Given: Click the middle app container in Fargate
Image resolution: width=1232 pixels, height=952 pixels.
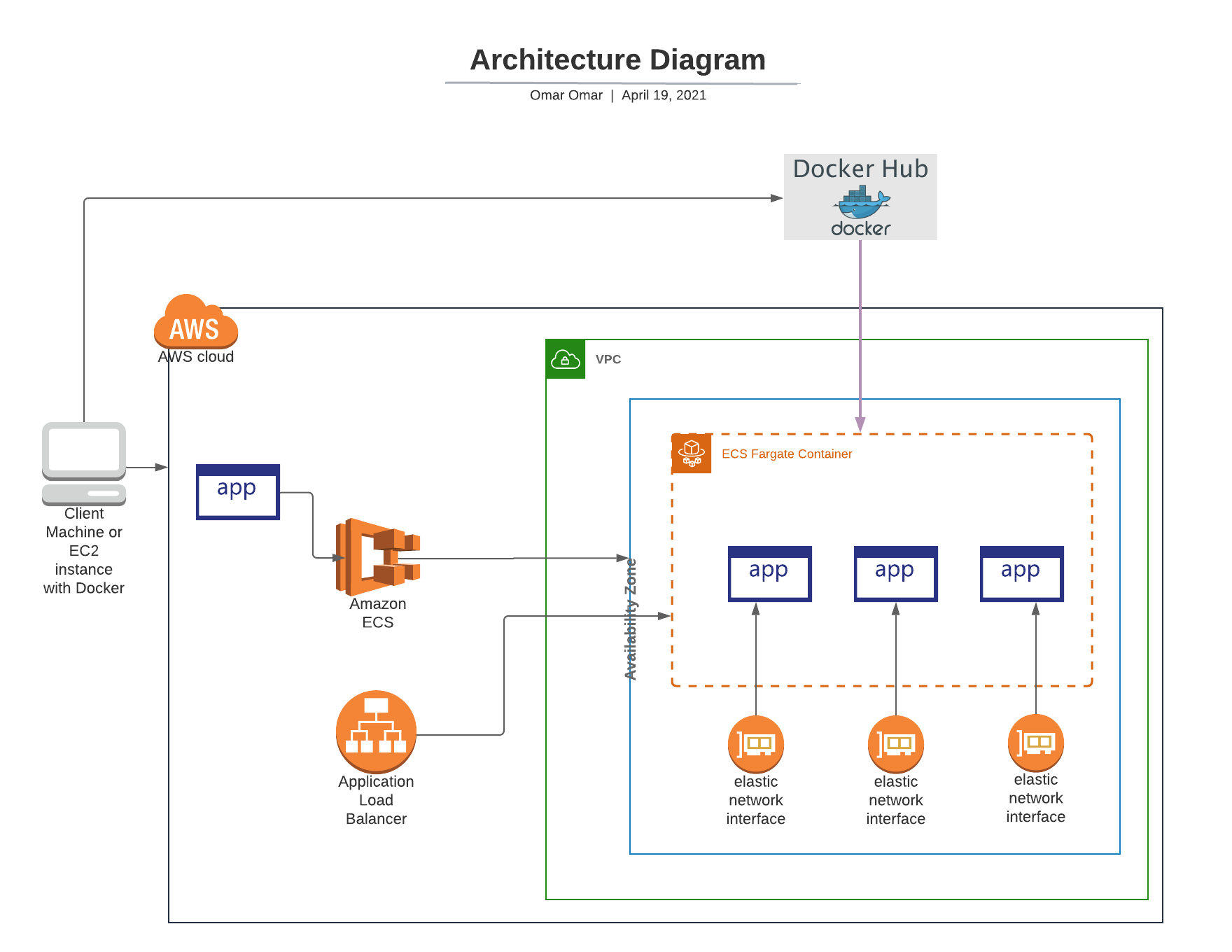Looking at the screenshot, I should pos(895,573).
